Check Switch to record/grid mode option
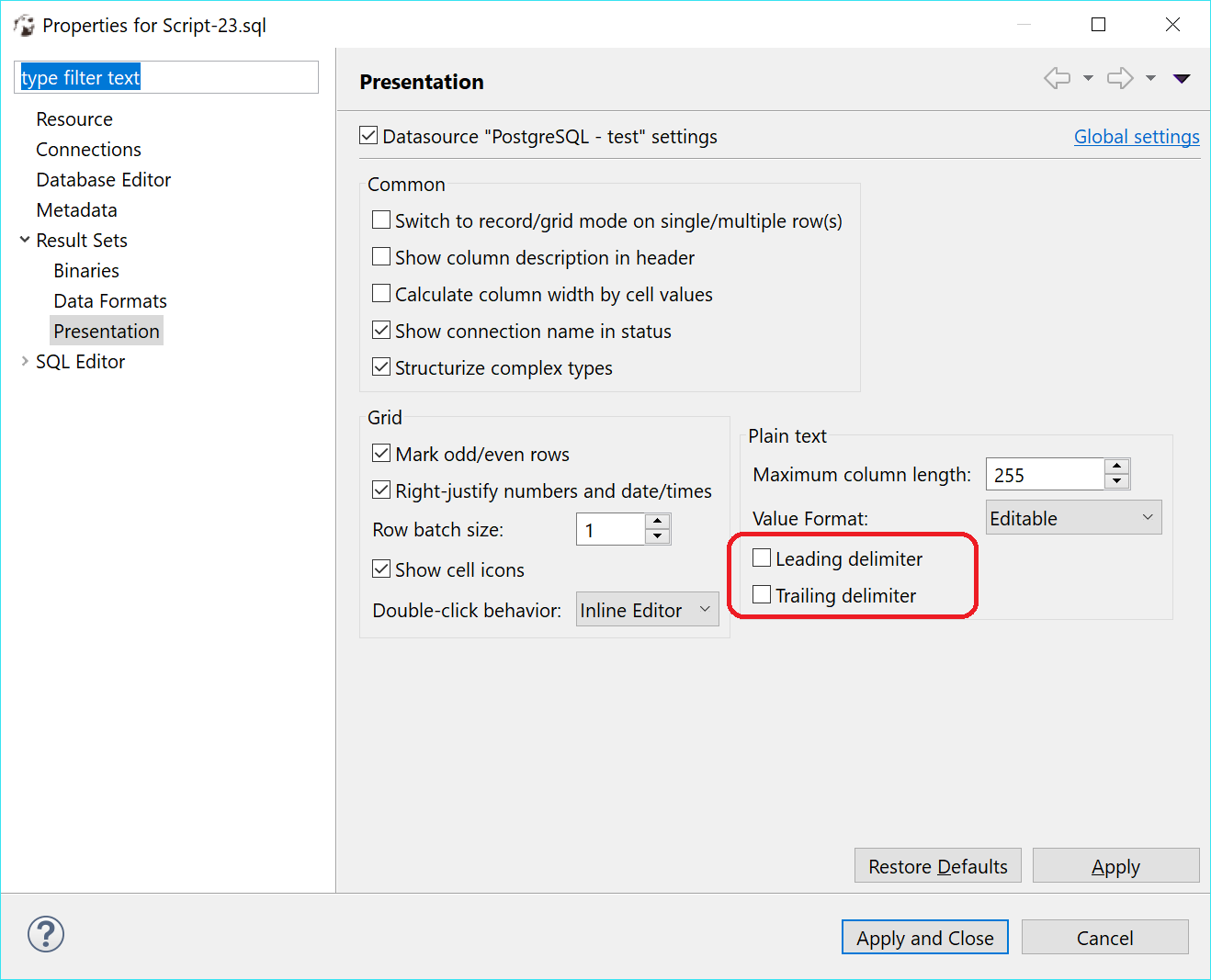Screen dimensions: 1211x980 click(x=381, y=219)
